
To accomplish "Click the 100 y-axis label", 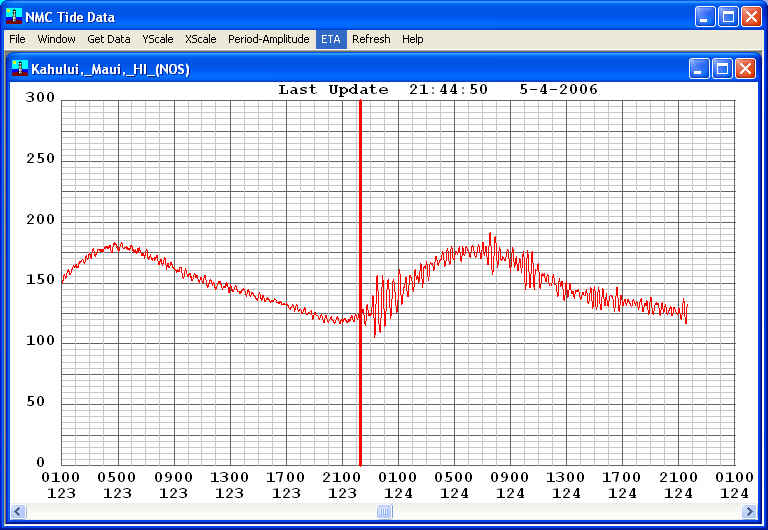I will (x=41, y=340).
